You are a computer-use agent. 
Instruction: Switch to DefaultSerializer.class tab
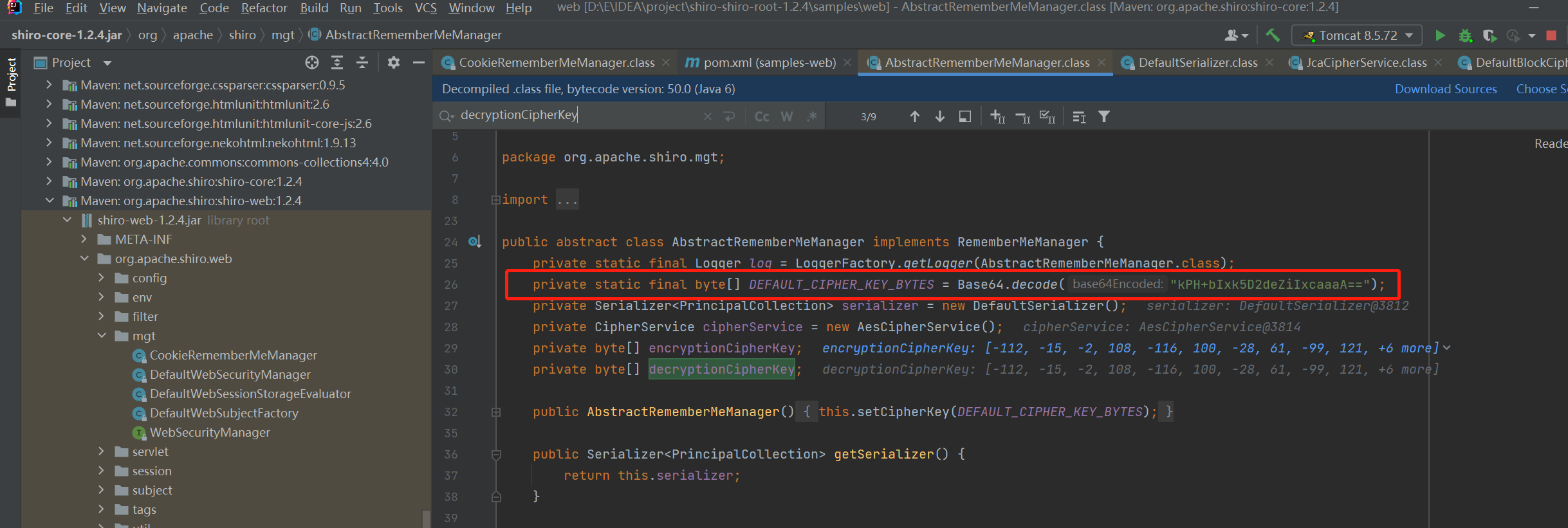pos(1197,62)
